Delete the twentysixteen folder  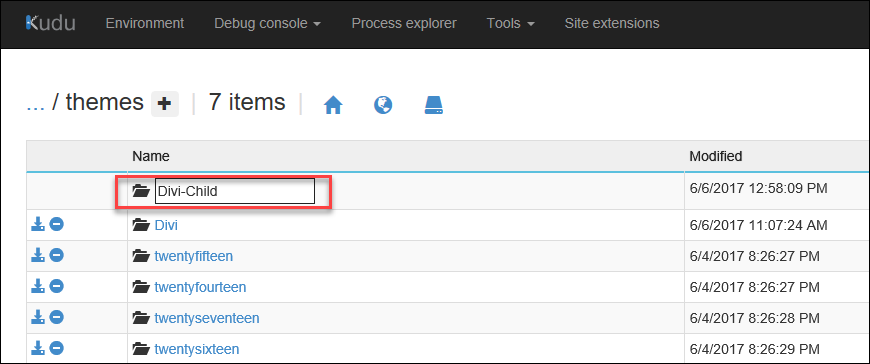(57, 348)
